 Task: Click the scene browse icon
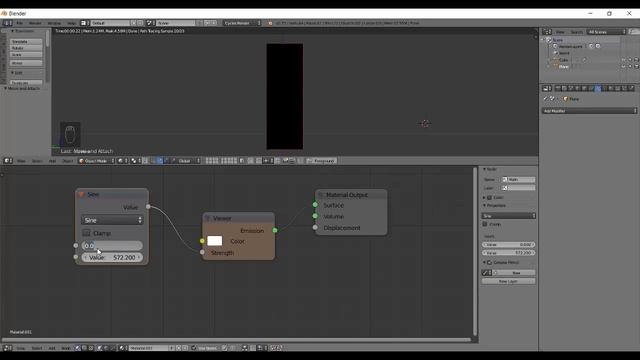pos(149,23)
